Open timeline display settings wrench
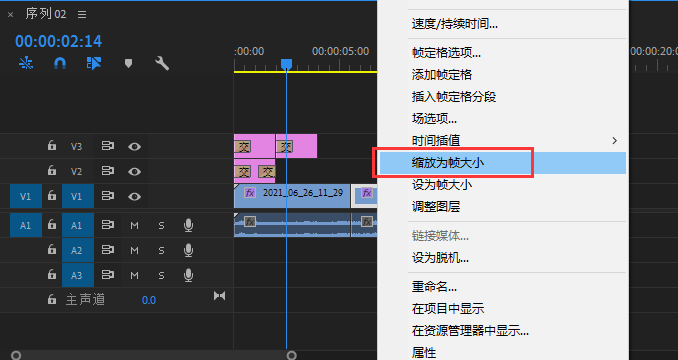The height and width of the screenshot is (360, 678). 162,64
